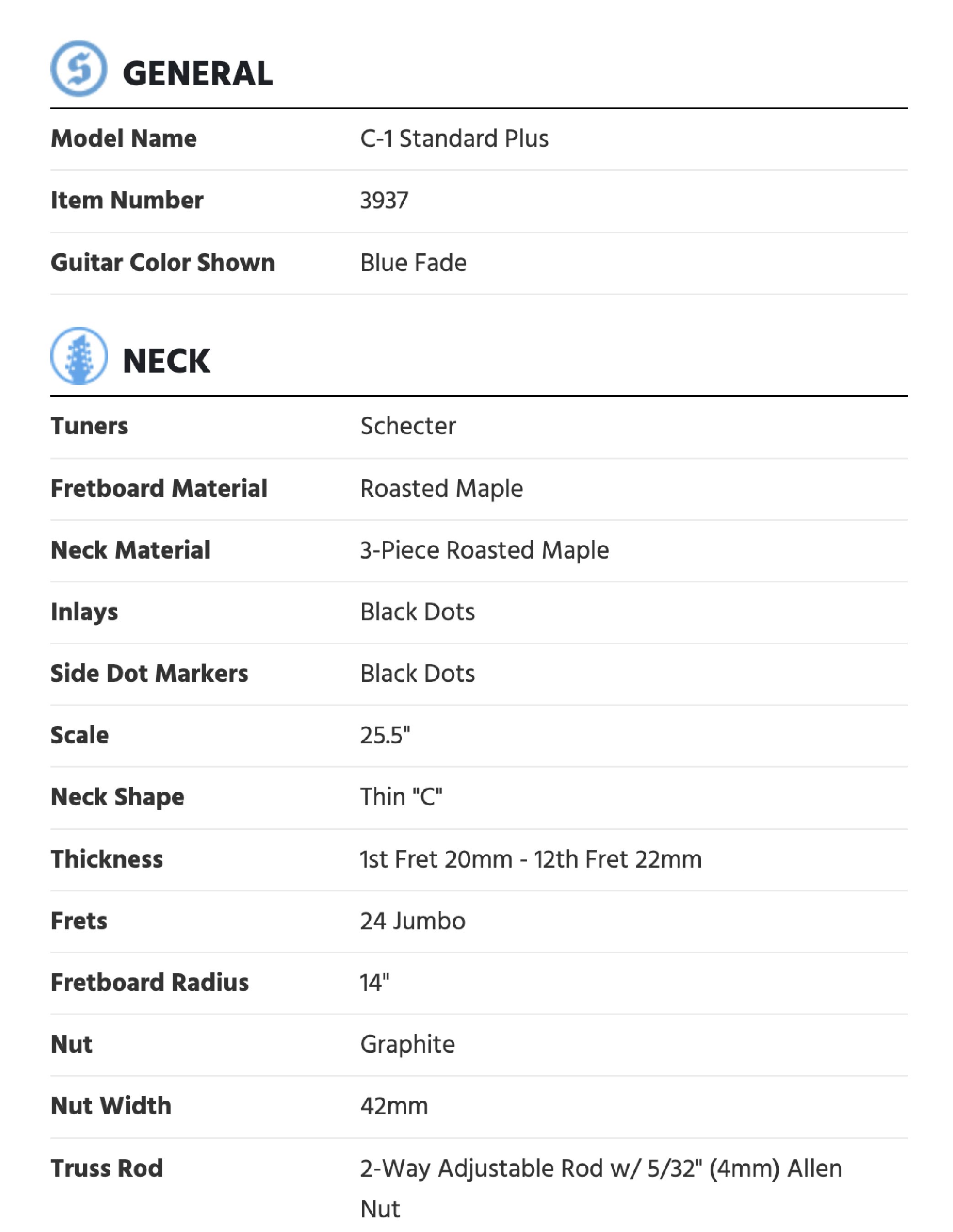Select the C-1 Standard Plus model name
The image size is (953, 1232).
click(x=454, y=139)
